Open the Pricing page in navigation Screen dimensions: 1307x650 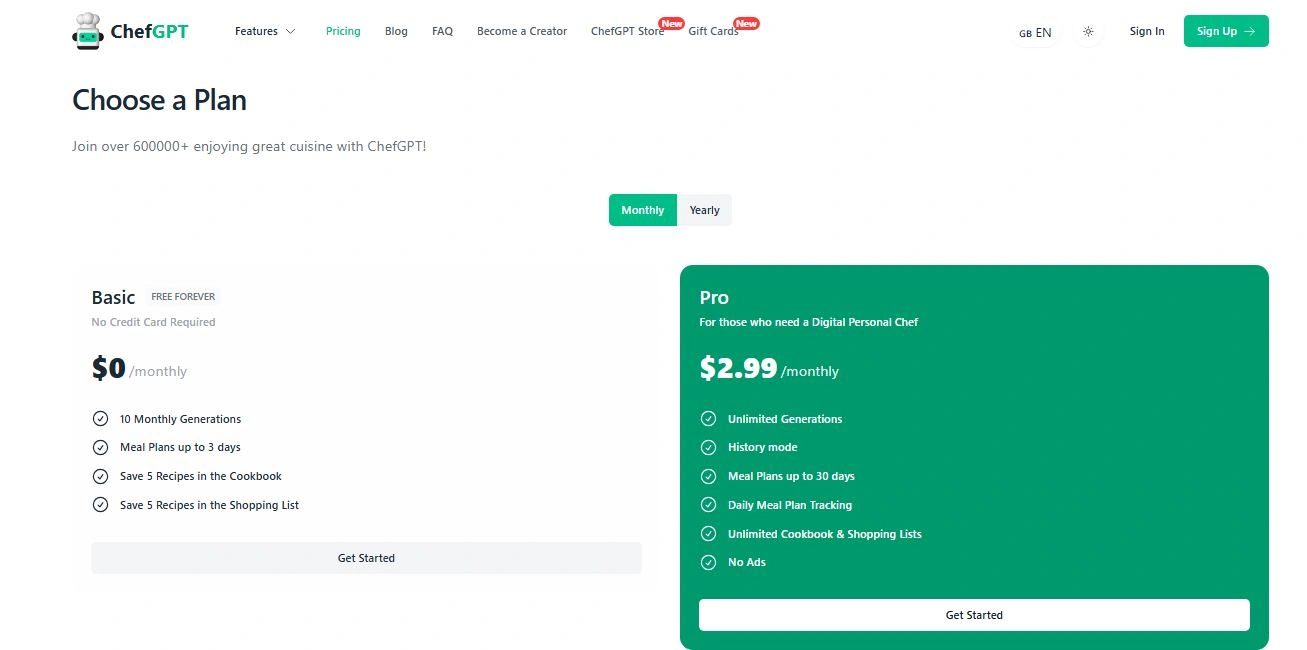pos(343,31)
